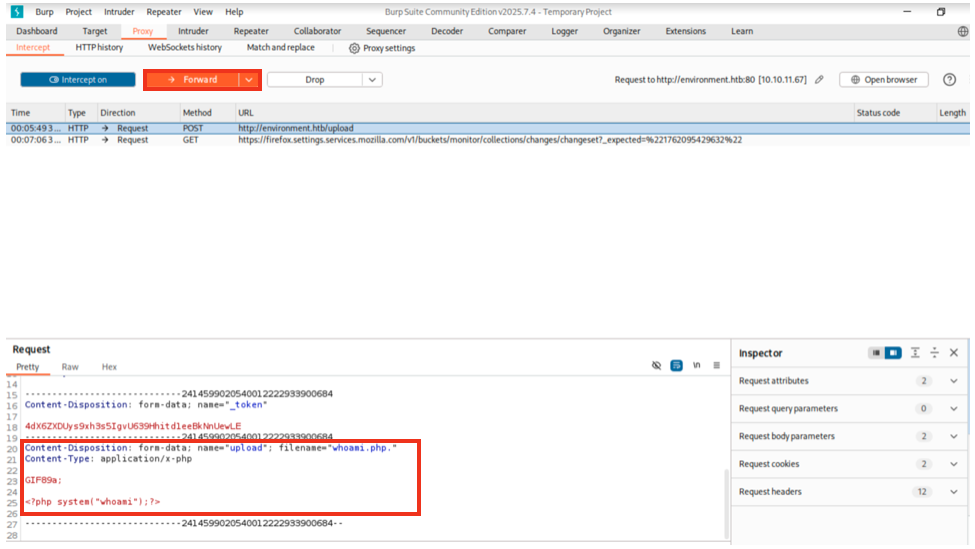The image size is (975, 549).
Task: Open the Project menu
Action: tap(78, 12)
